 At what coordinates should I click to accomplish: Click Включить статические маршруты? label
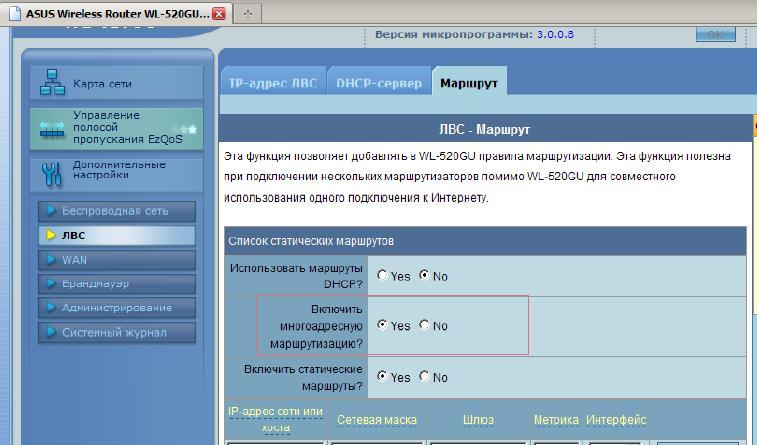click(303, 377)
